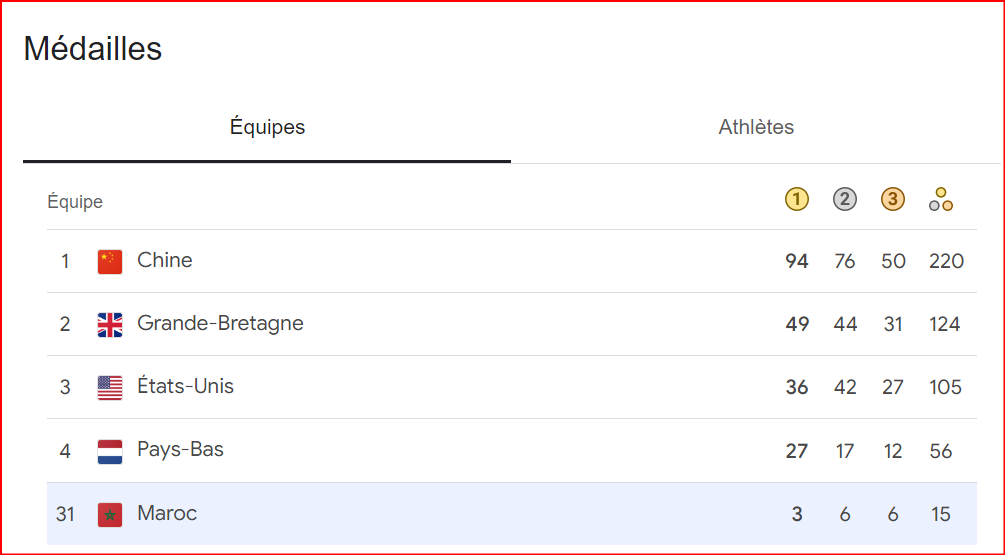Click the China flag icon

110,261
